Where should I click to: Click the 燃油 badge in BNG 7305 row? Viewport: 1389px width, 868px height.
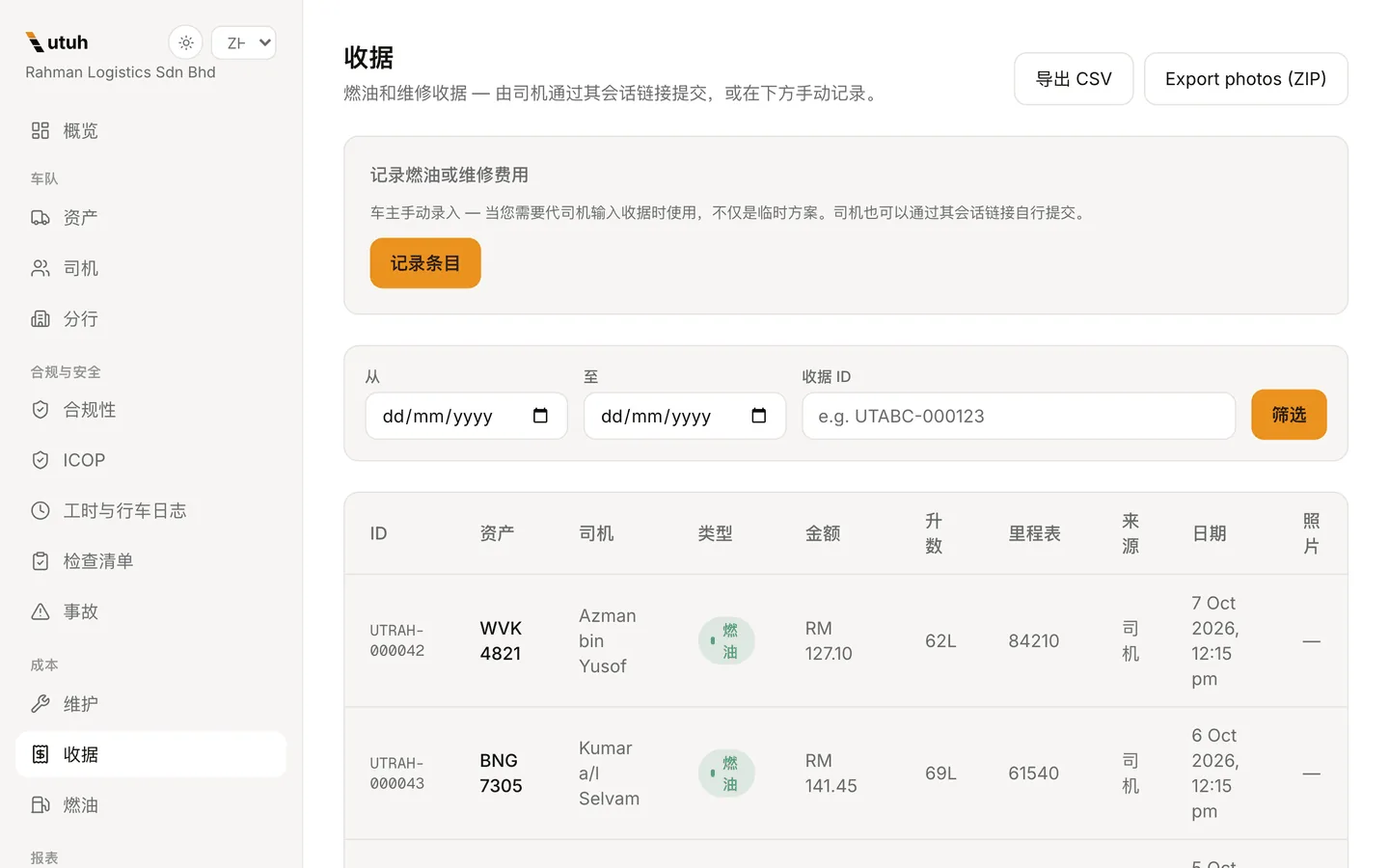tap(726, 773)
